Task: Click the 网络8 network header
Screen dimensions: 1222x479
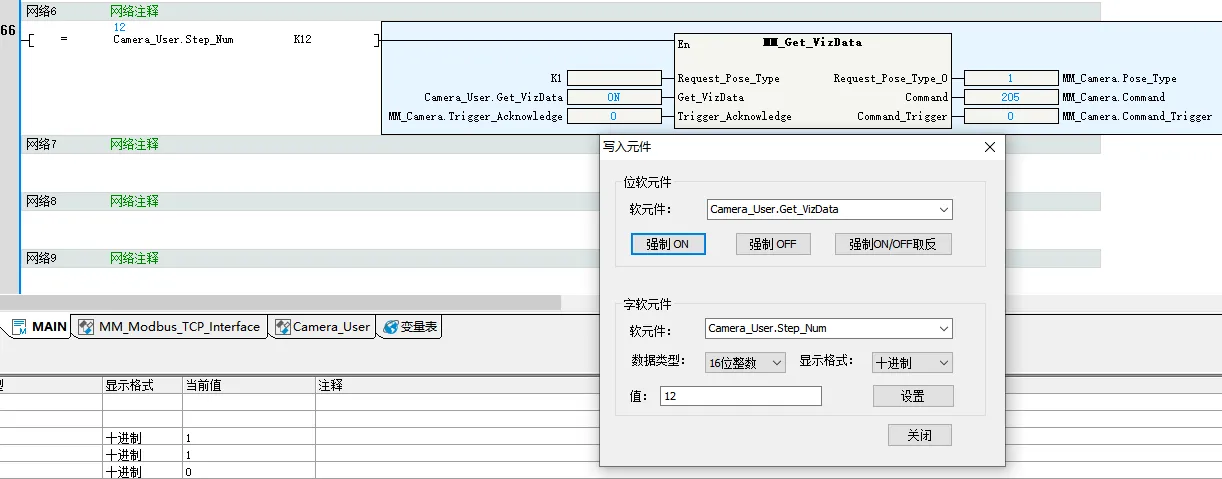Action: pyautogui.click(x=41, y=201)
